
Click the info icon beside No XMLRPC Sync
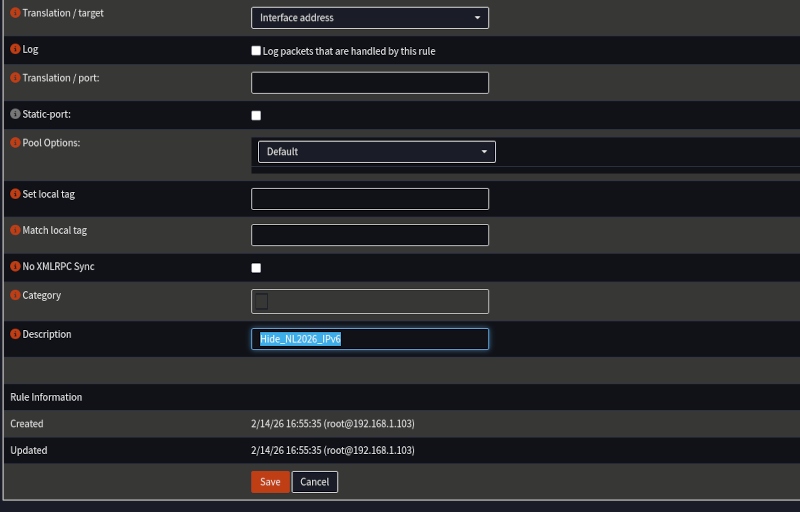coord(15,267)
